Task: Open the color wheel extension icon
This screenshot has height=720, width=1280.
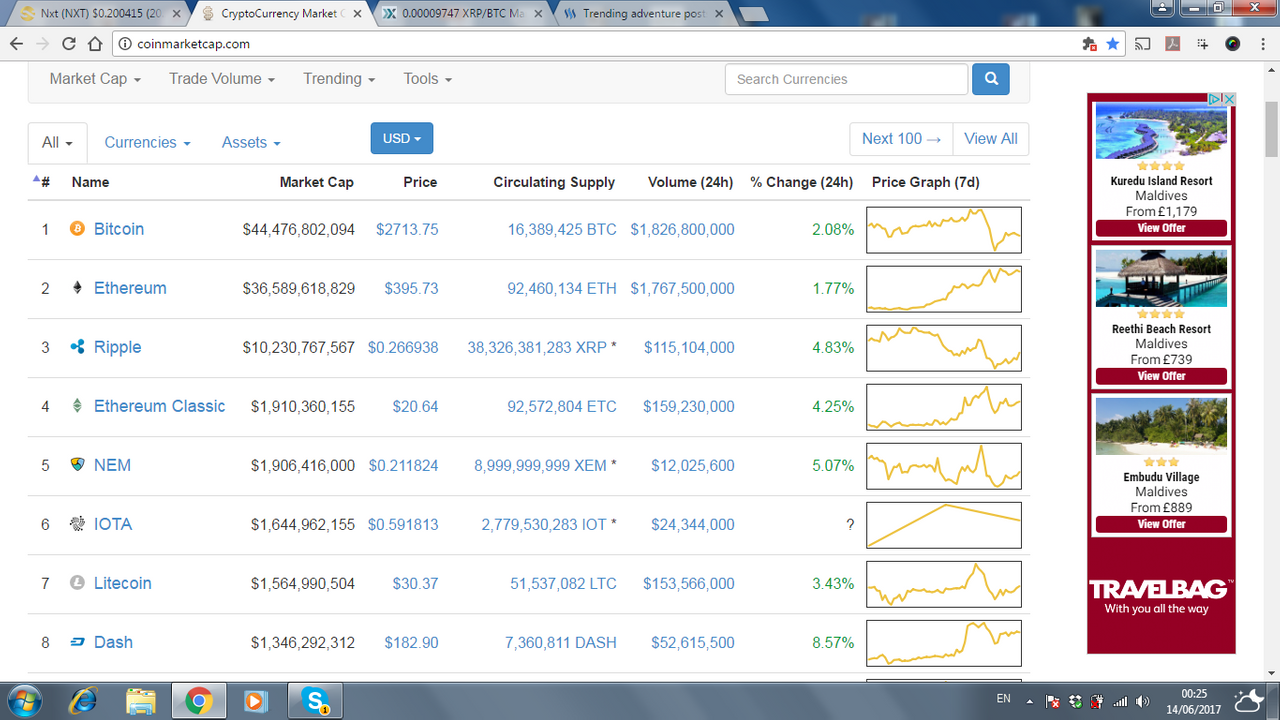Action: tap(1233, 44)
